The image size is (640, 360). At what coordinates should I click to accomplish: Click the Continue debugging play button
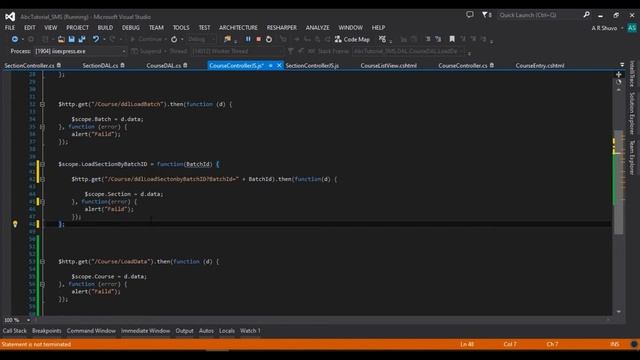[x=133, y=39]
